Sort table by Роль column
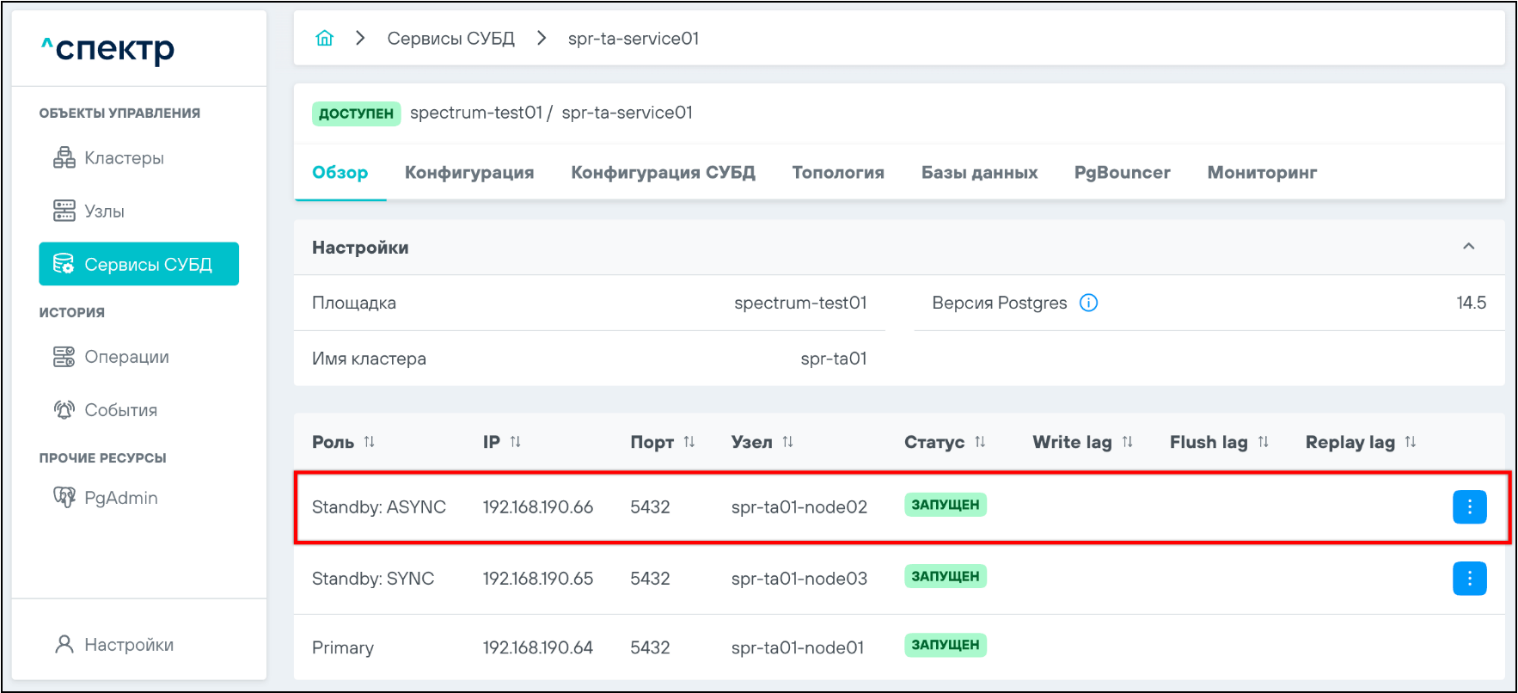The width and height of the screenshot is (1518, 693). click(369, 442)
